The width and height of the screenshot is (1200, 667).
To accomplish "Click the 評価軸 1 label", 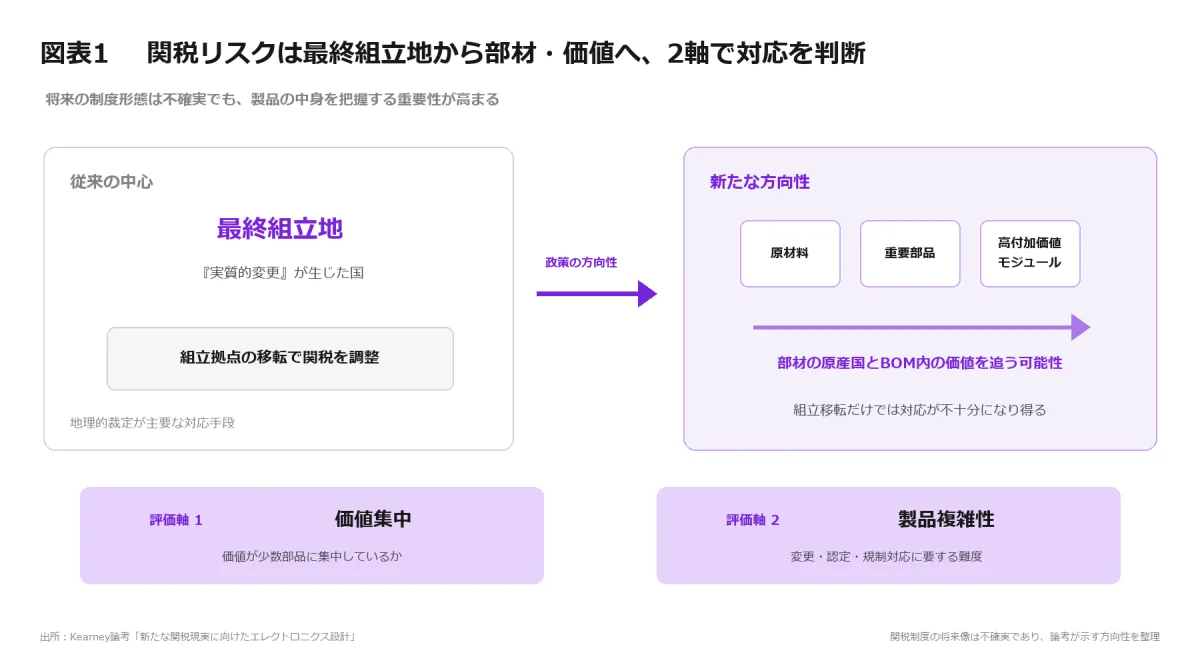I will click(x=176, y=520).
